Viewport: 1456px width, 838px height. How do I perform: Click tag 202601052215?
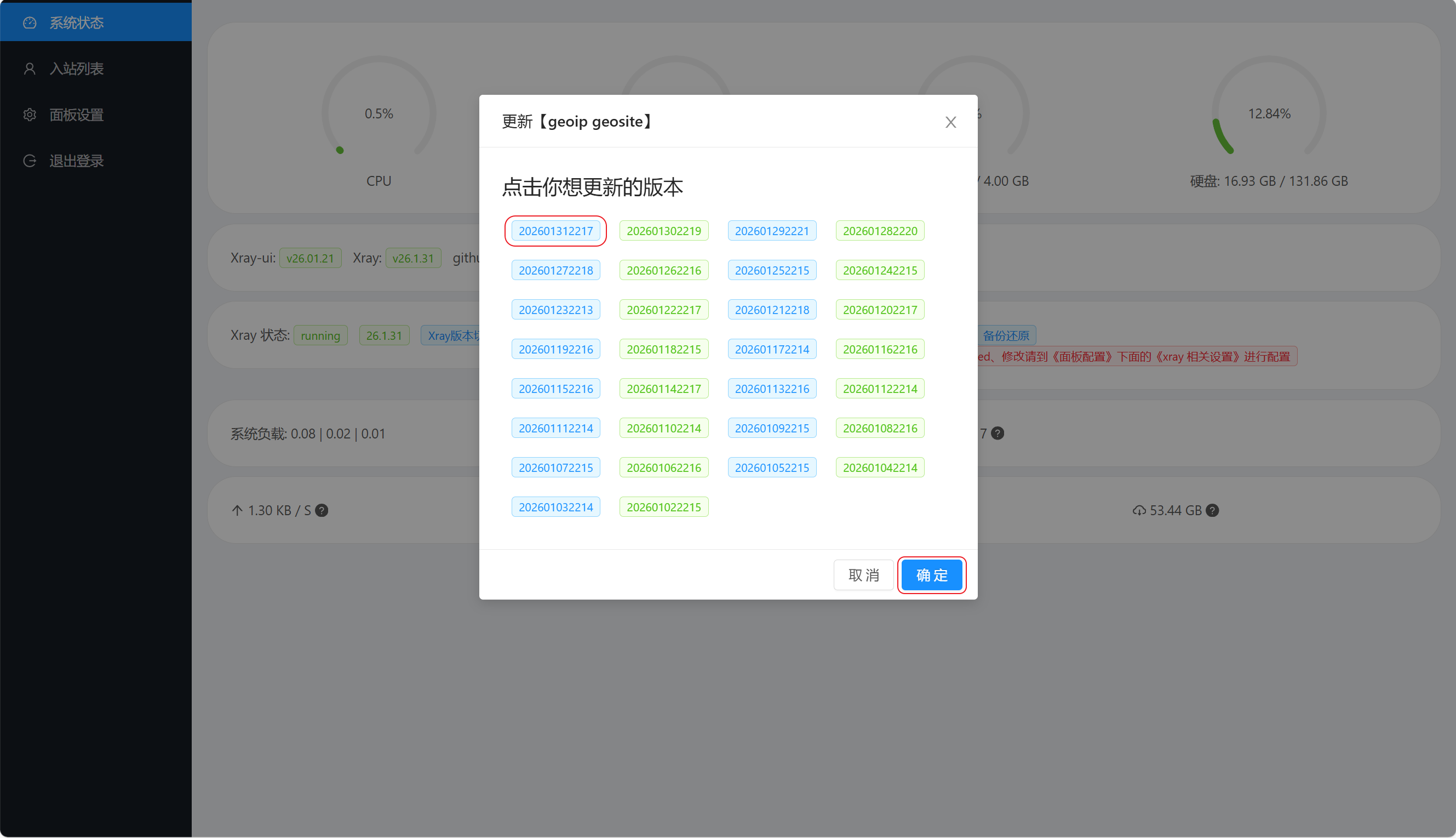point(771,468)
